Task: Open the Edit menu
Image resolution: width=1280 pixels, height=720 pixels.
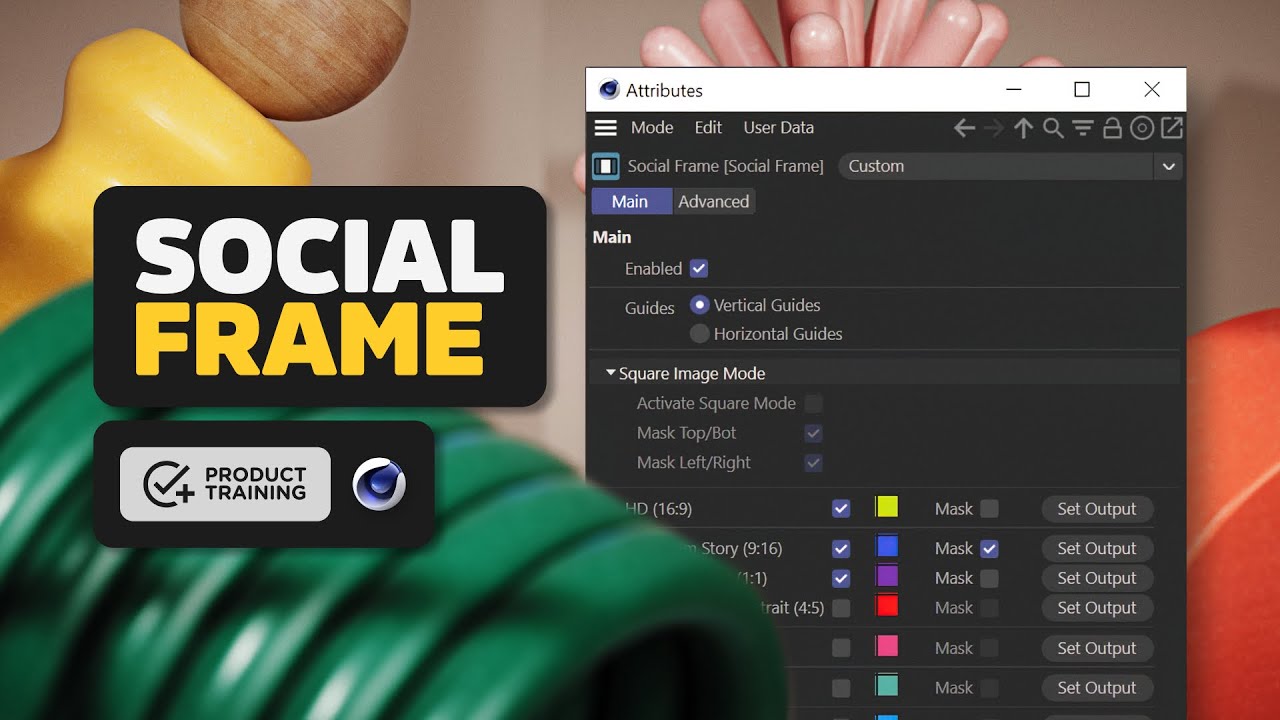Action: (x=708, y=128)
